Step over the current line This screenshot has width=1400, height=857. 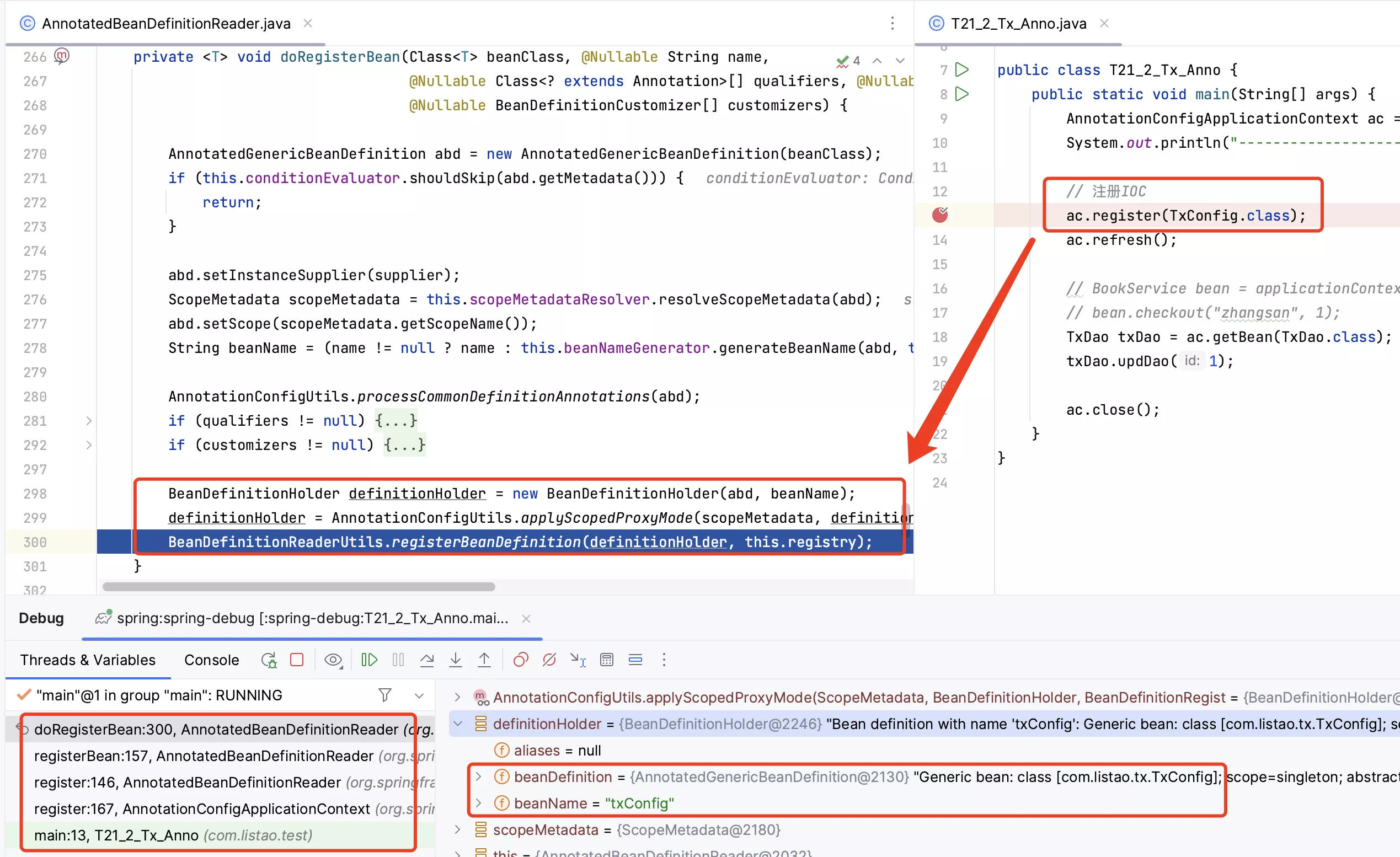click(x=427, y=660)
